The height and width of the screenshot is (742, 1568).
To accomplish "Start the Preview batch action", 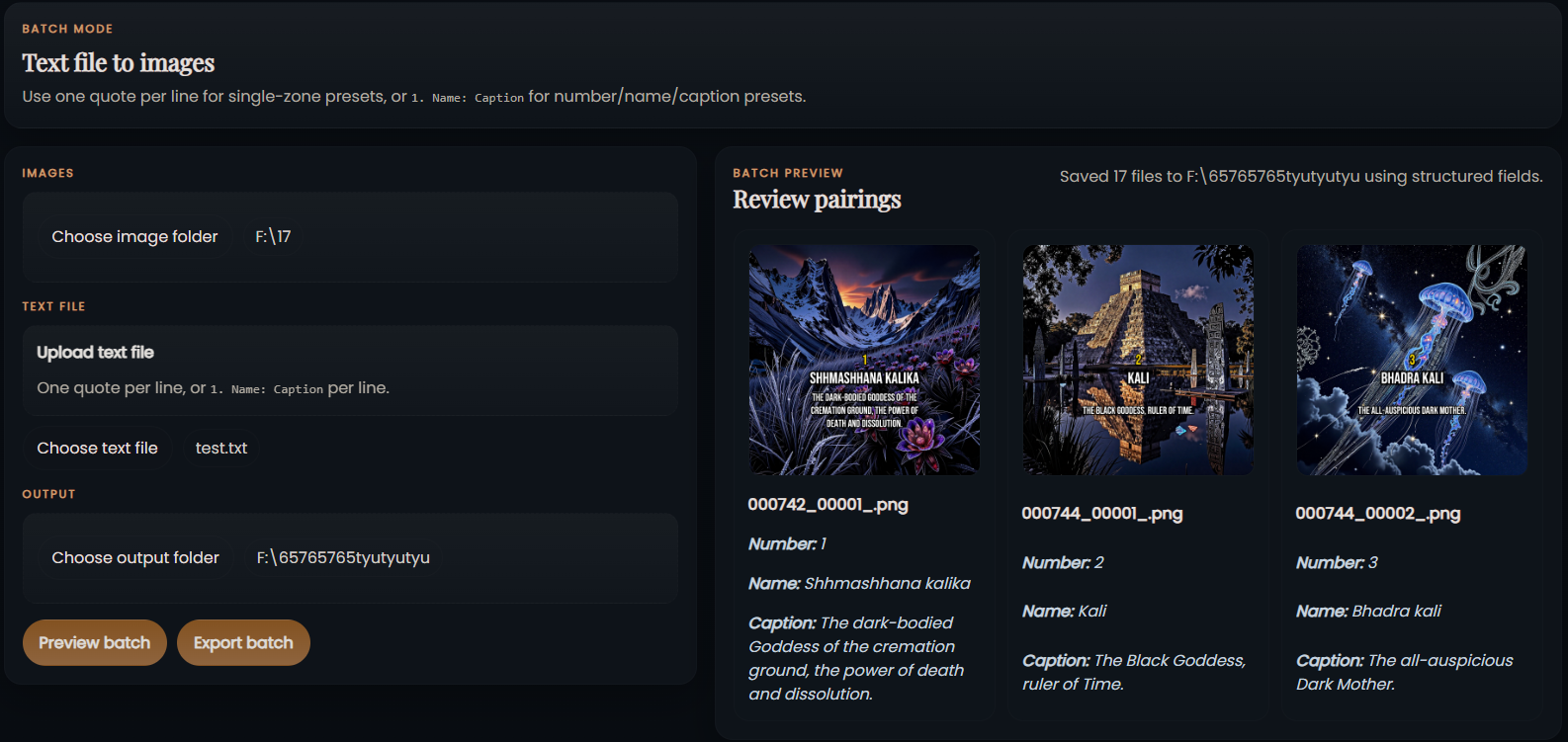I will (95, 643).
